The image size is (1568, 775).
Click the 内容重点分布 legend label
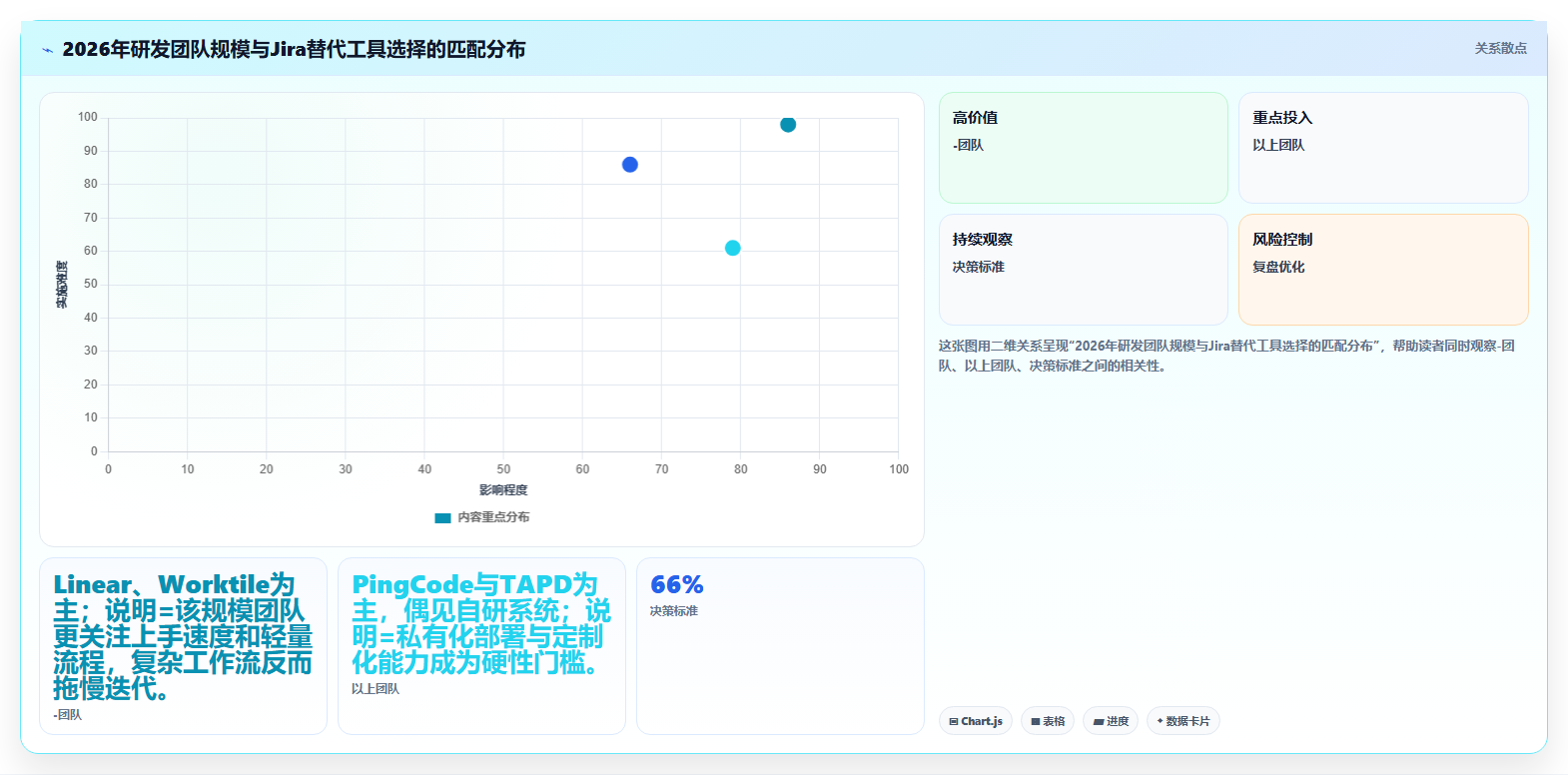click(x=493, y=517)
